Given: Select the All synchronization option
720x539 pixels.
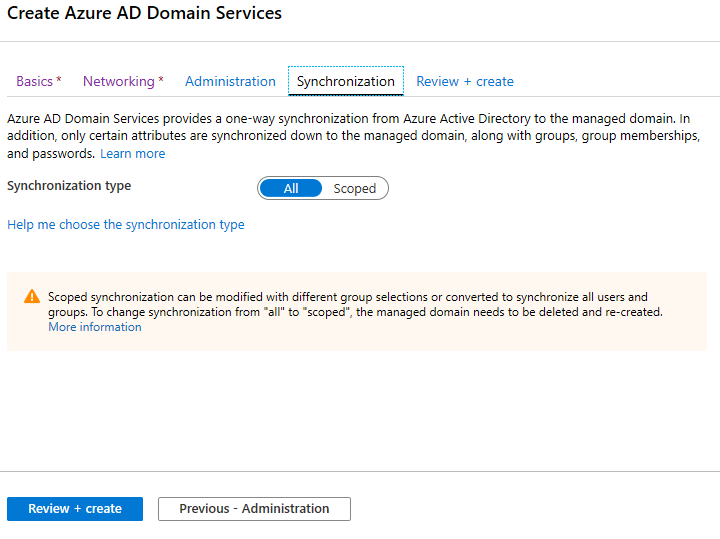Looking at the screenshot, I should click(291, 188).
